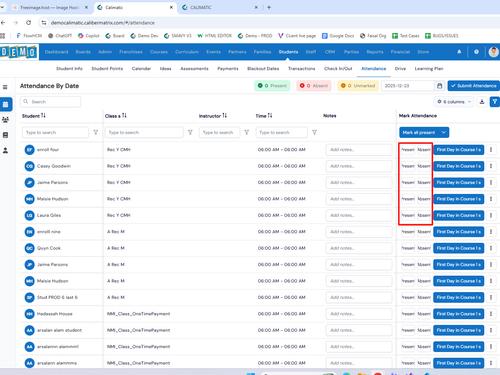Click the main Search box

pos(51,102)
